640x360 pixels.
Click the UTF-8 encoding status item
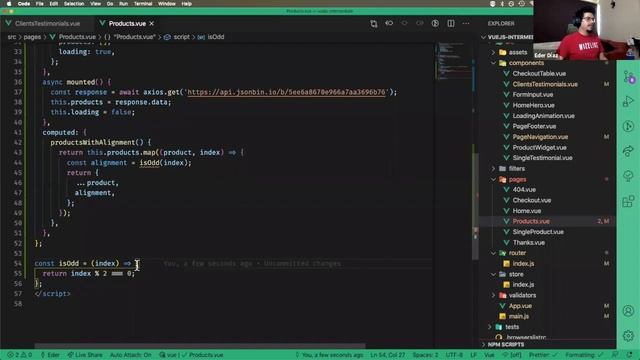coord(454,355)
